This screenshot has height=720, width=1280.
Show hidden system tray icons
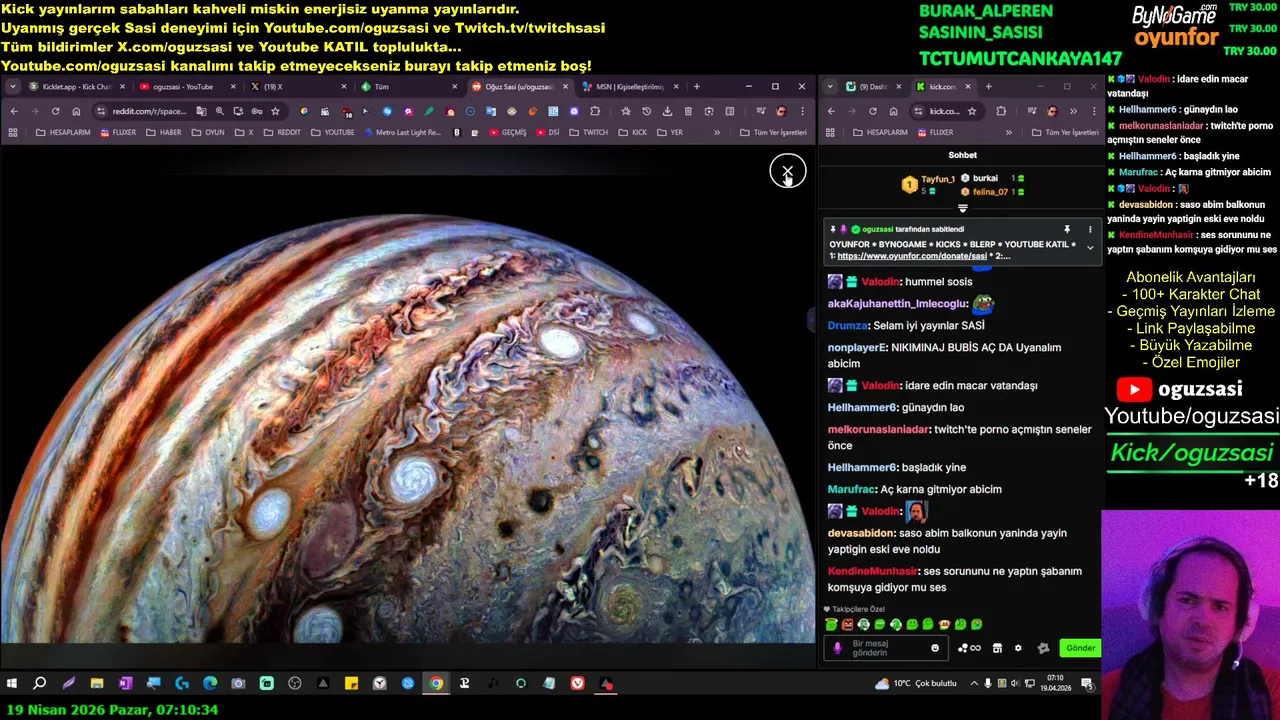[x=975, y=684]
